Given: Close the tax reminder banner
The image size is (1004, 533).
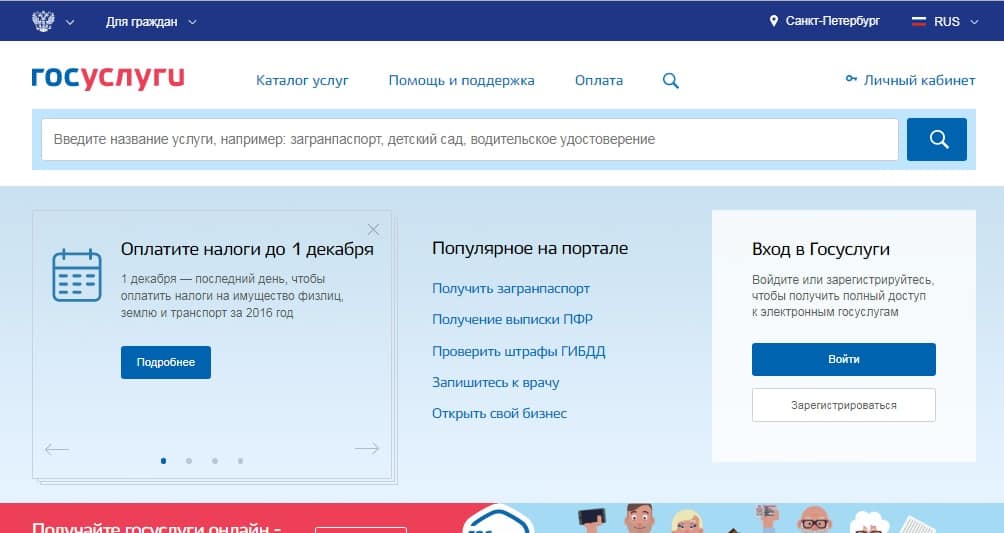Looking at the screenshot, I should [373, 229].
